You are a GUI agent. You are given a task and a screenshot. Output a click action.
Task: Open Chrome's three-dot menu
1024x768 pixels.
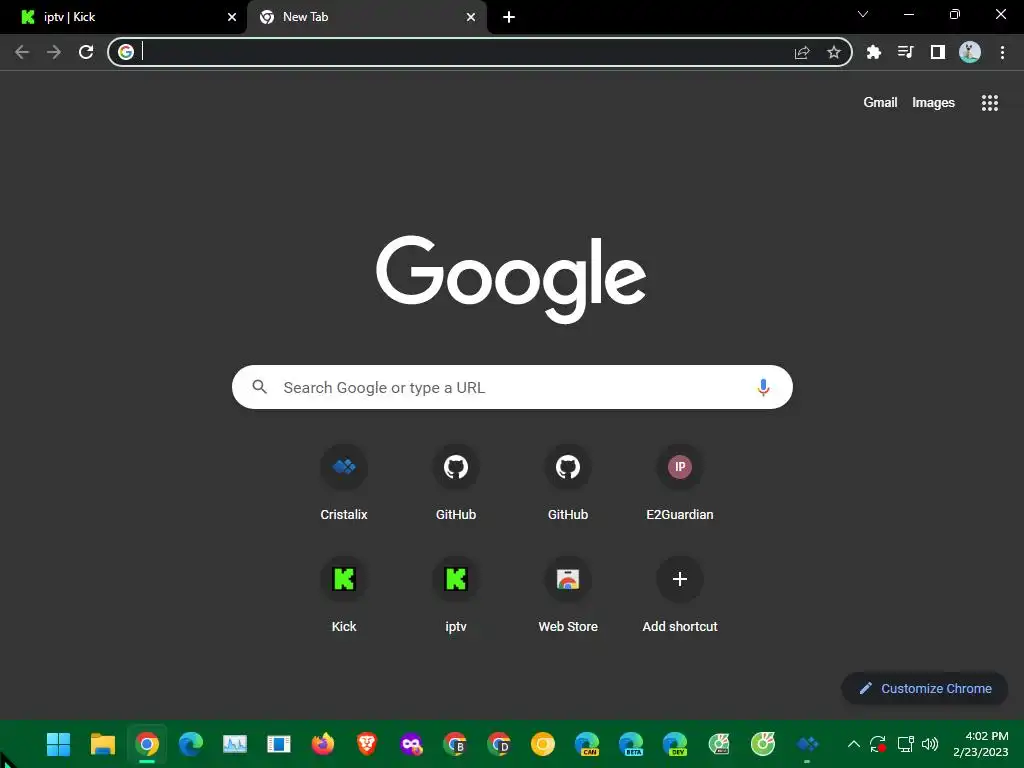[1002, 52]
